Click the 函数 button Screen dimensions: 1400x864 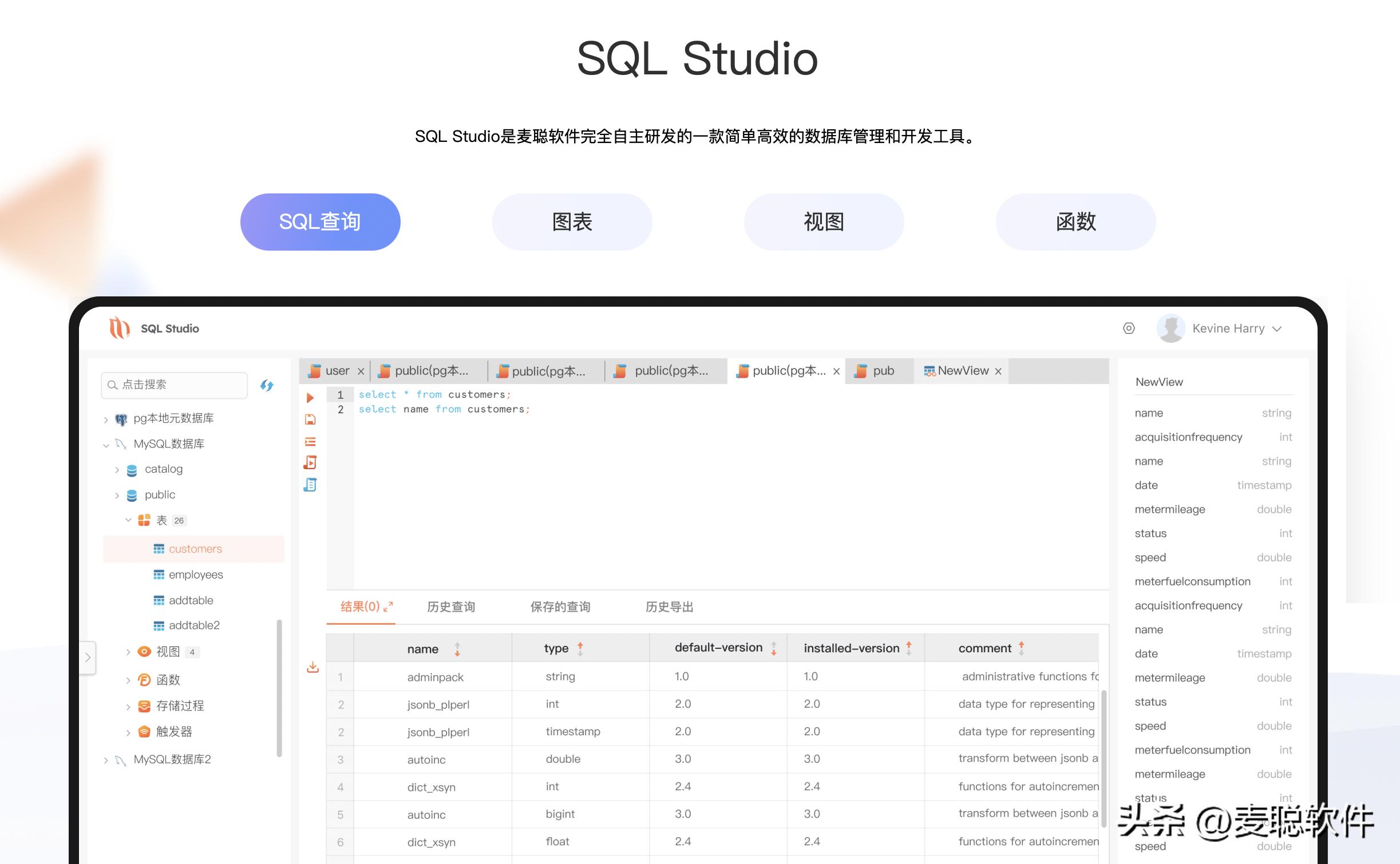1075,221
